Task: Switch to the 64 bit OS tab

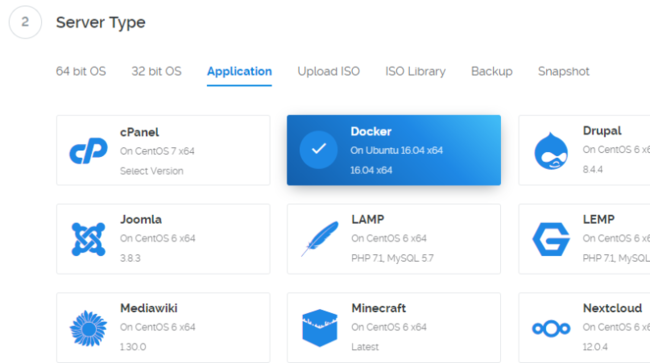Action: pyautogui.click(x=81, y=71)
